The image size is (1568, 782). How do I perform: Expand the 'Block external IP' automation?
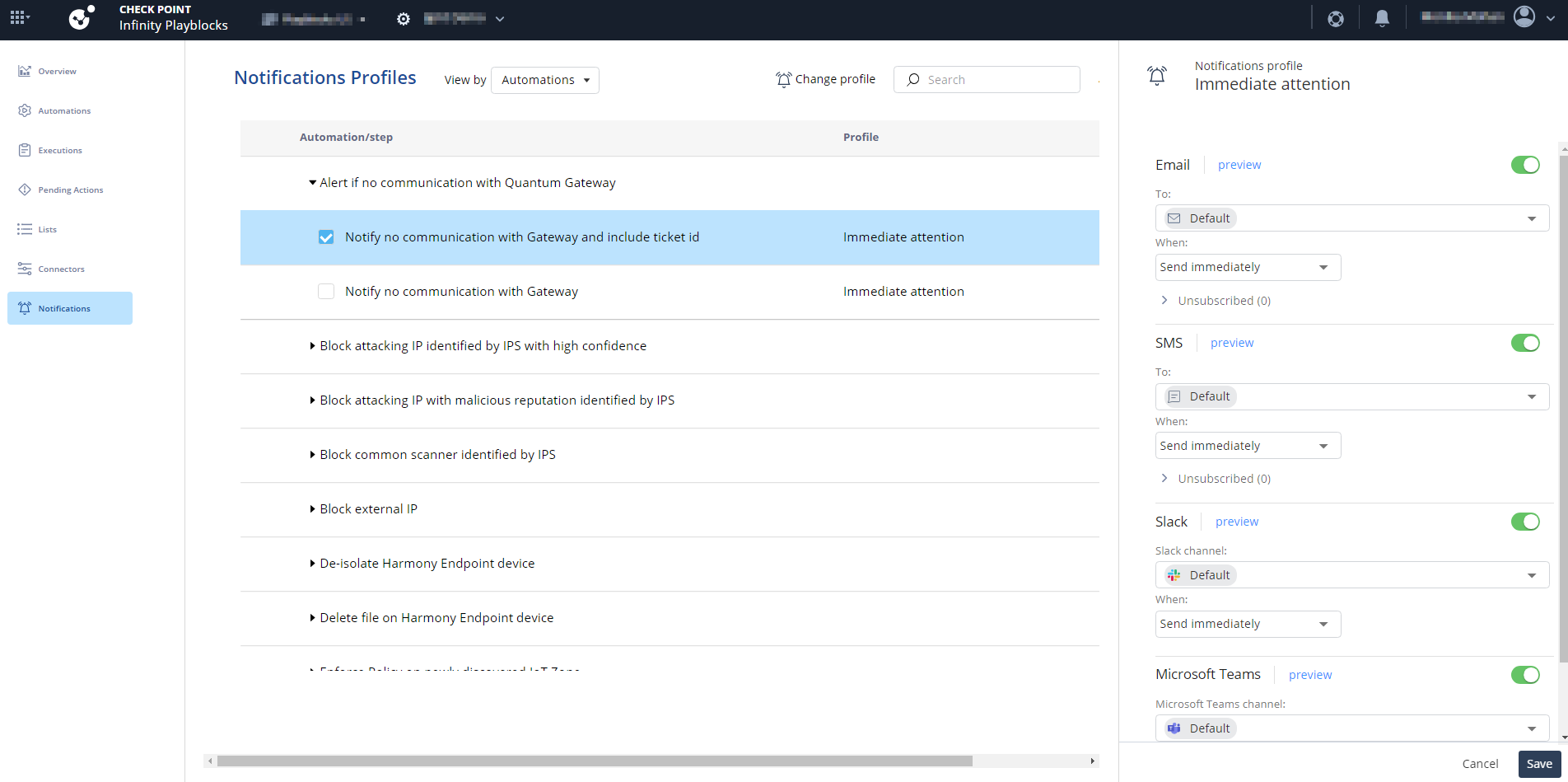pos(313,509)
